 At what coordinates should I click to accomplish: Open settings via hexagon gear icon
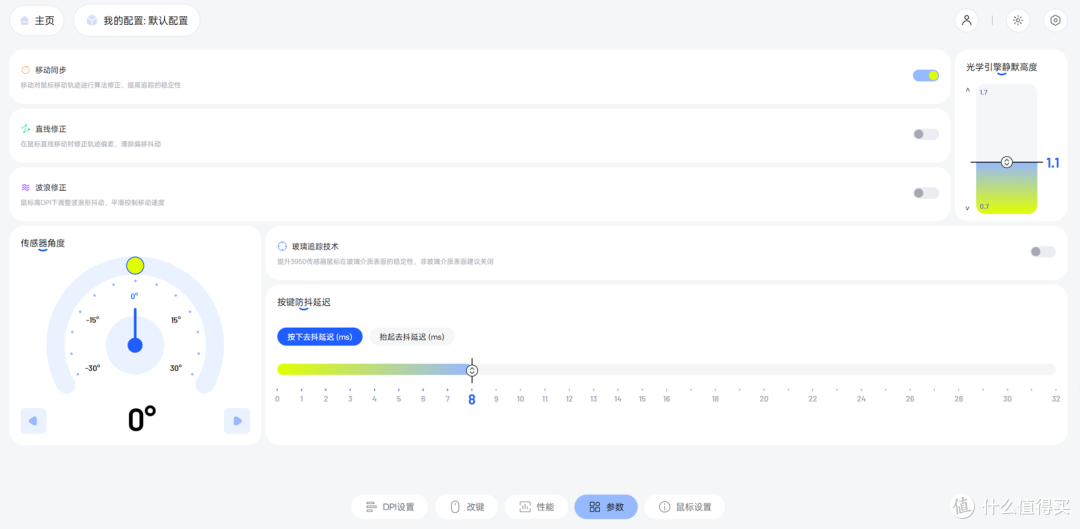click(x=1055, y=20)
